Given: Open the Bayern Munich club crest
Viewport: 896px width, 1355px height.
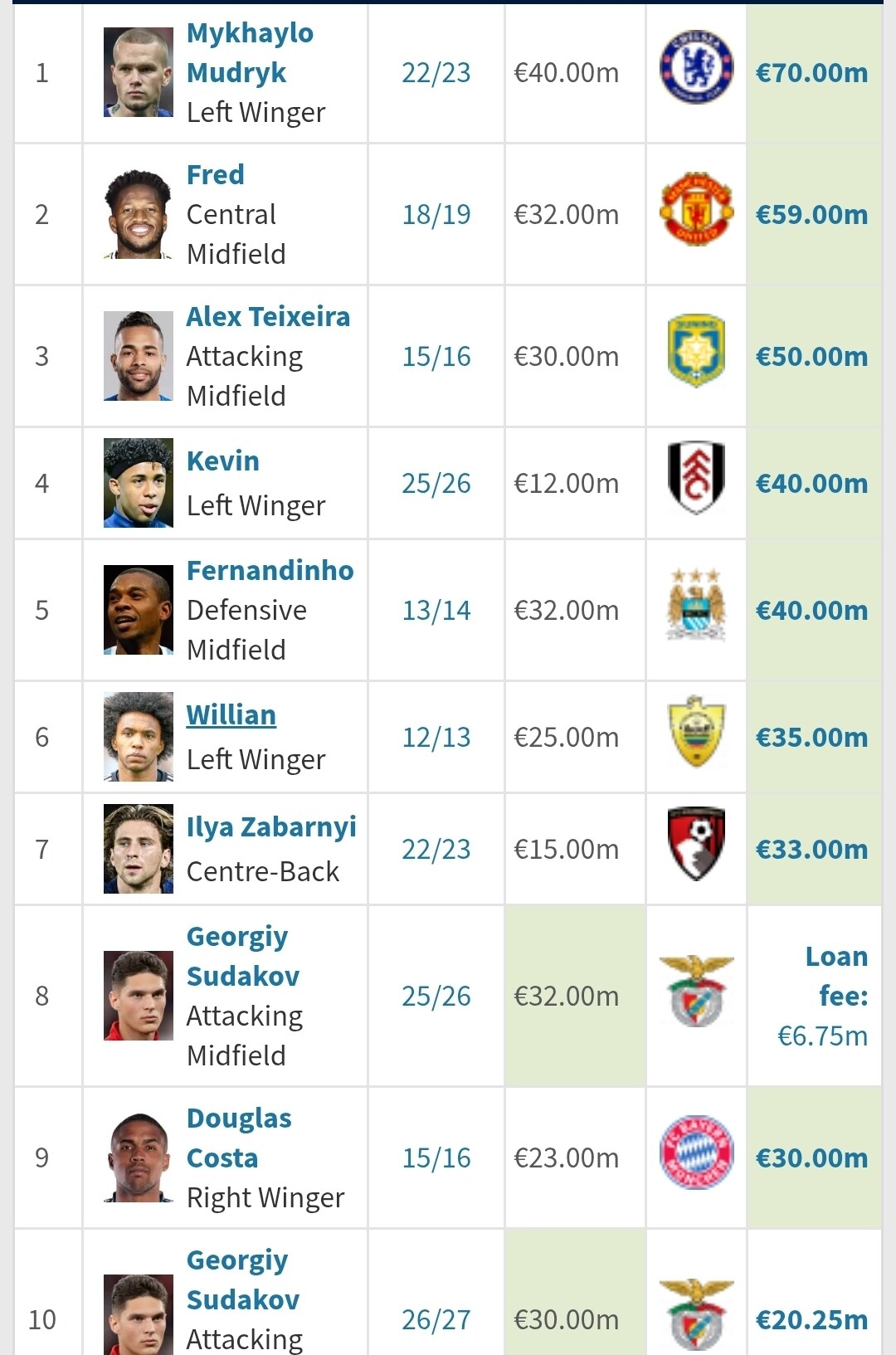Looking at the screenshot, I should tap(696, 1153).
